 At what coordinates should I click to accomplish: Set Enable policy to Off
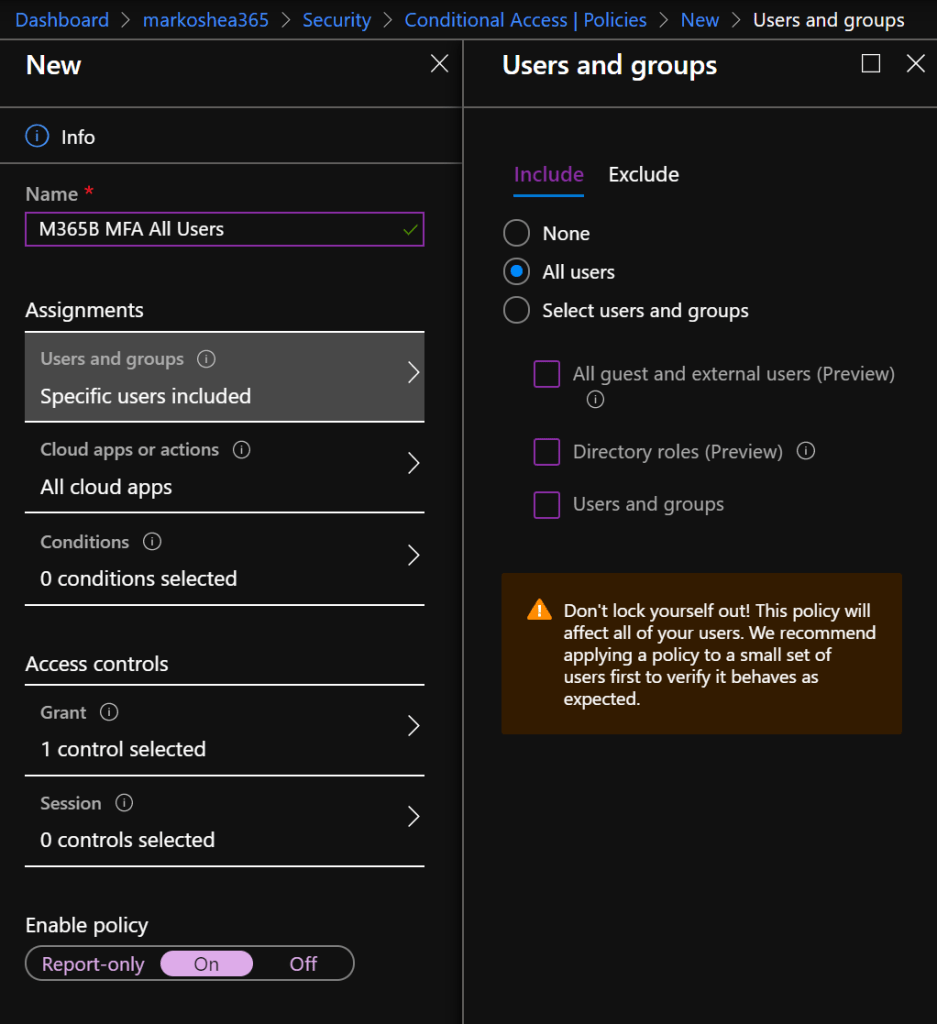pyautogui.click(x=303, y=964)
